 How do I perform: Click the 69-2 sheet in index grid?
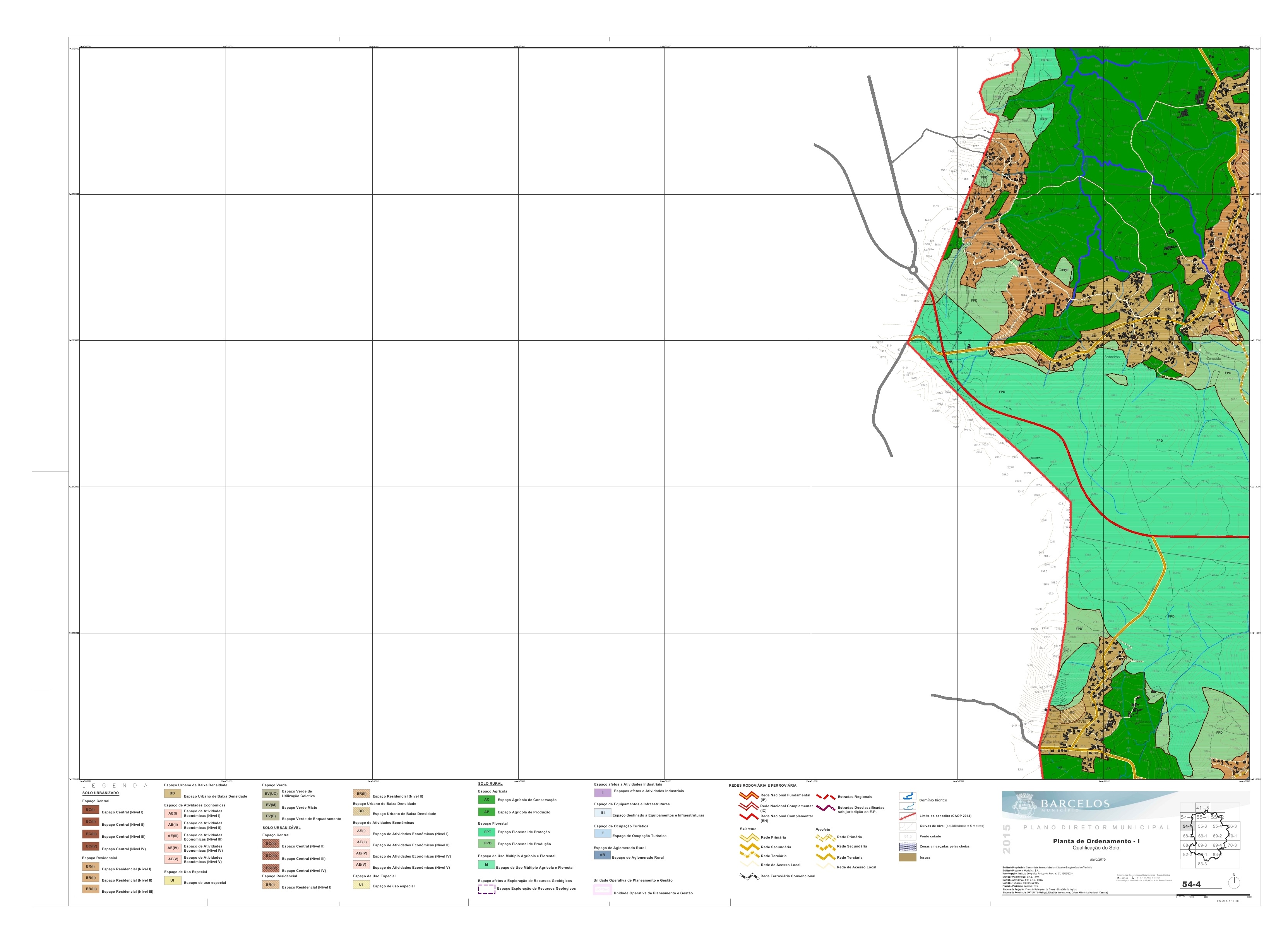[x=1217, y=836]
